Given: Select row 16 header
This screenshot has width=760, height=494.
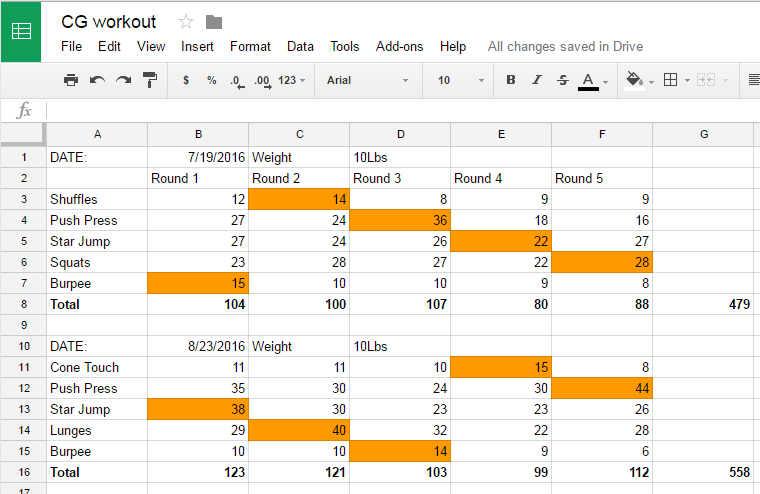Looking at the screenshot, I should [23, 472].
